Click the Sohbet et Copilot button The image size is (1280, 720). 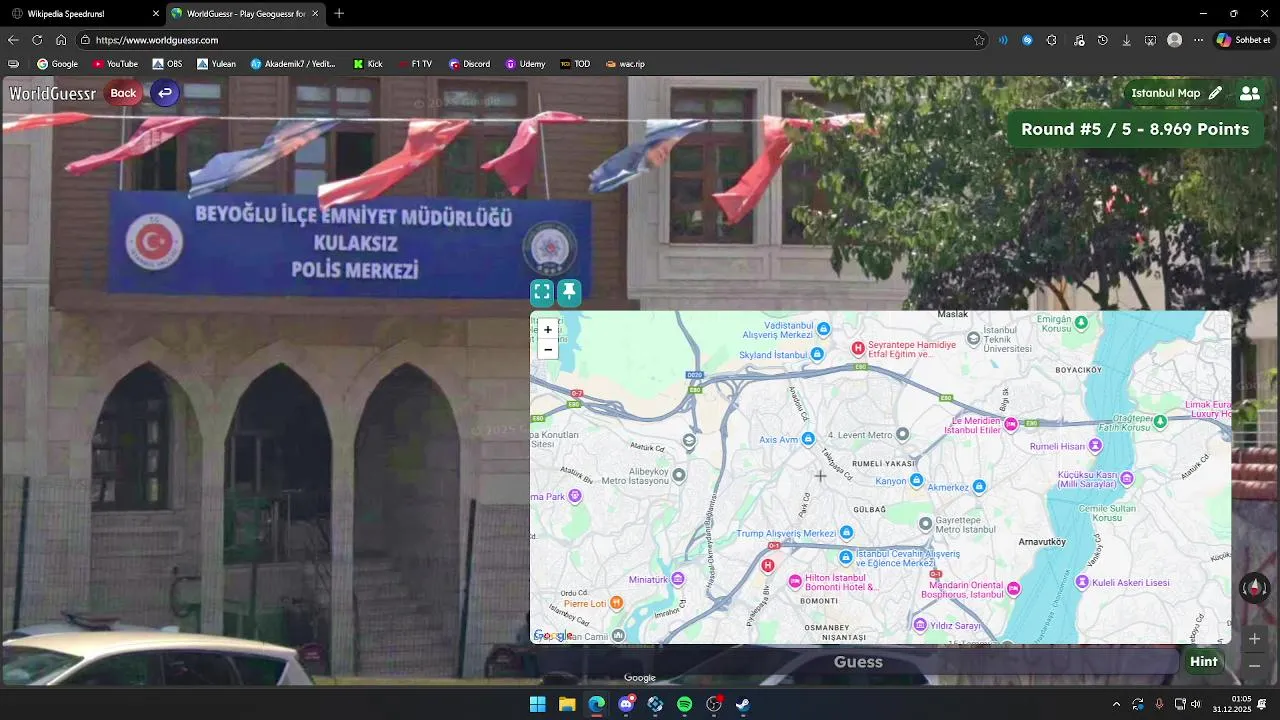[1243, 40]
